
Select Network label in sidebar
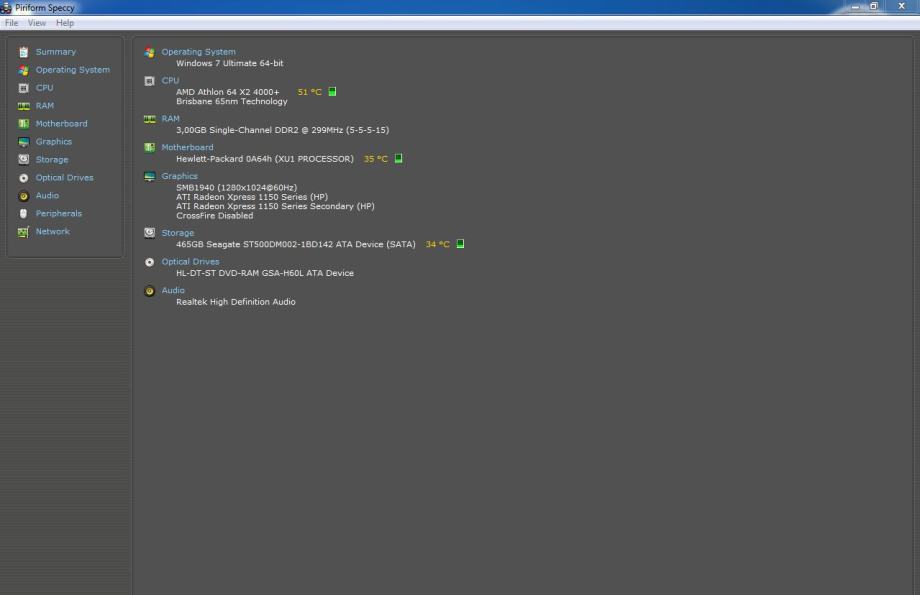(x=53, y=231)
